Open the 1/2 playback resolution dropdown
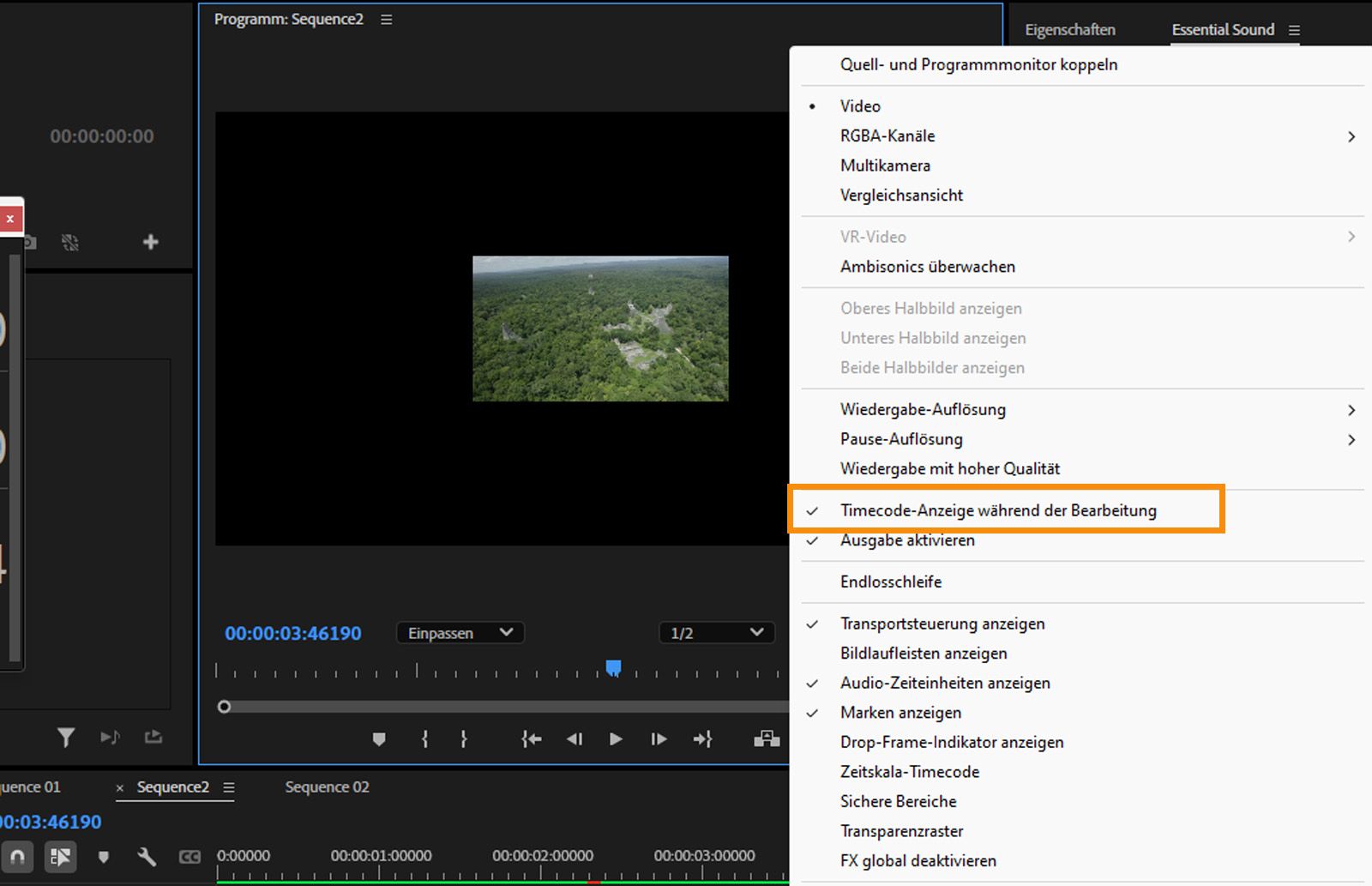The width and height of the screenshot is (1372, 886). (x=717, y=633)
